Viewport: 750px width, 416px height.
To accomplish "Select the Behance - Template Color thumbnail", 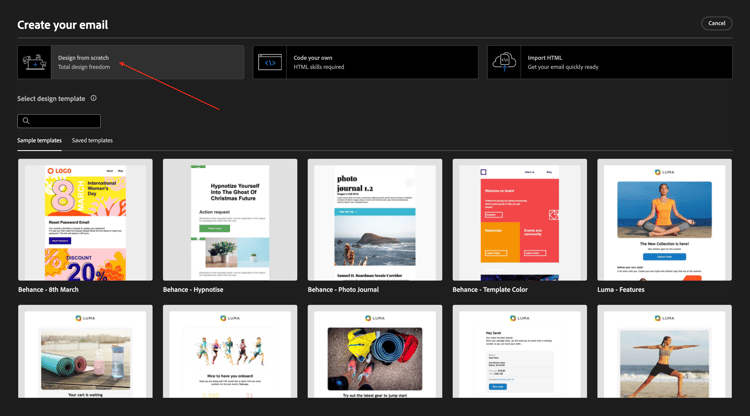I will click(519, 220).
